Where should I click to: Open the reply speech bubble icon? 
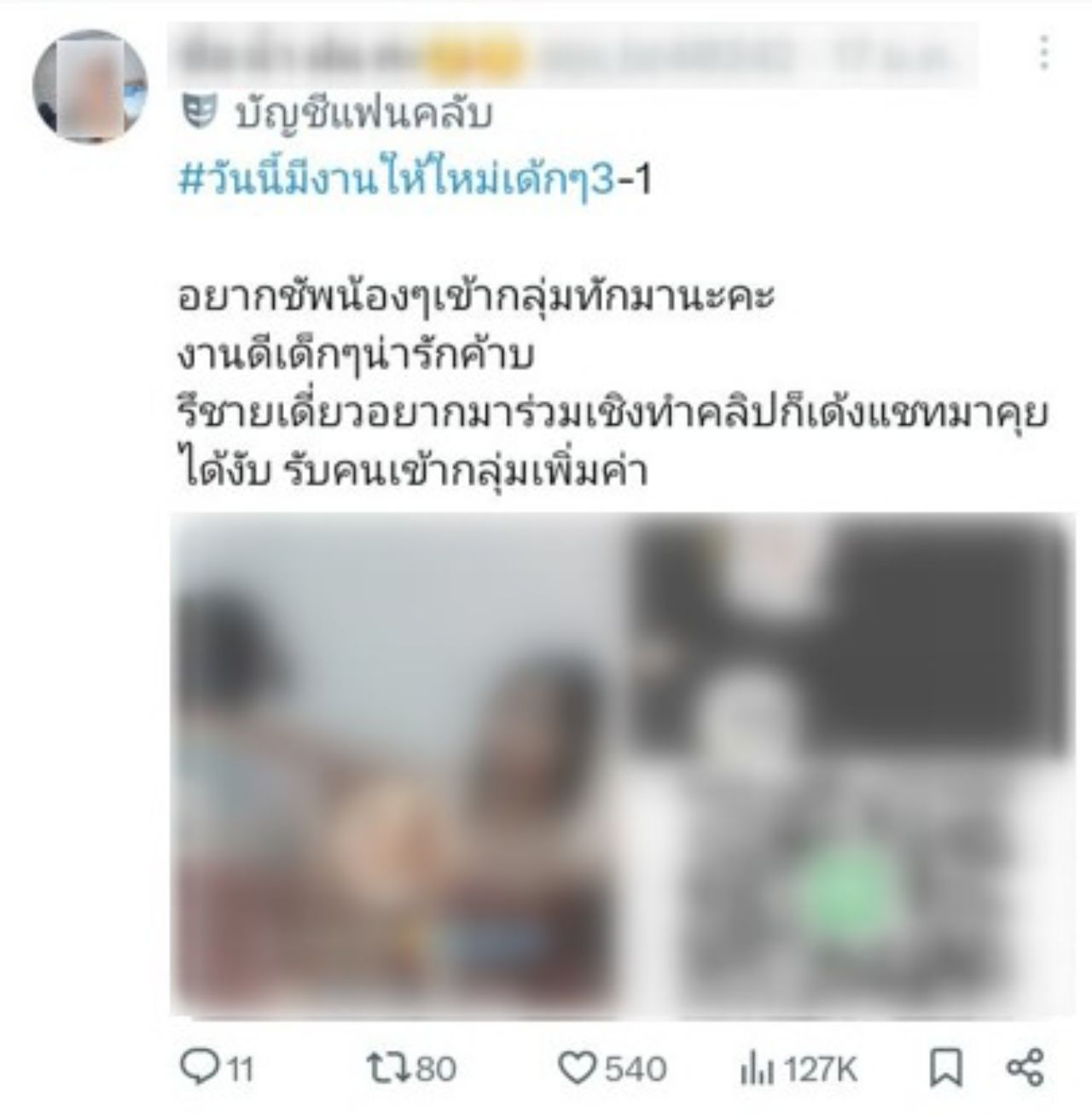pyautogui.click(x=200, y=1067)
